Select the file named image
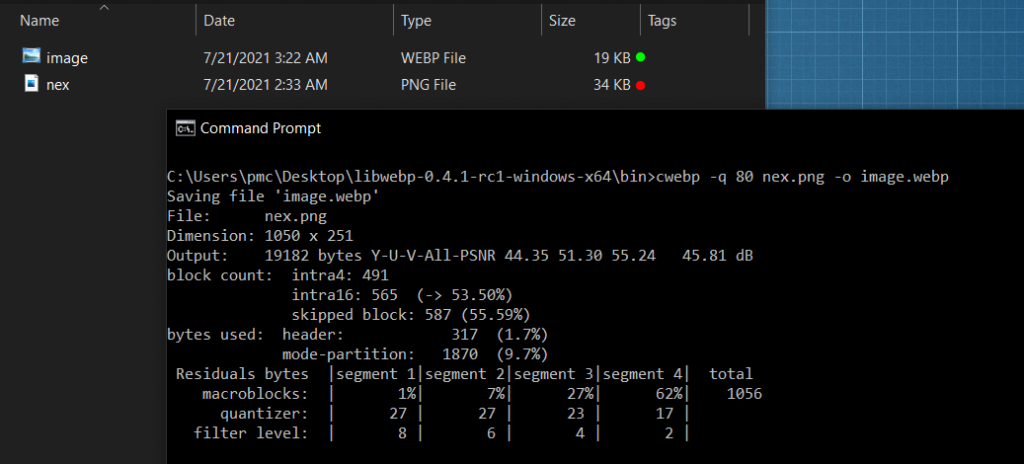The height and width of the screenshot is (464, 1024). click(x=67, y=58)
